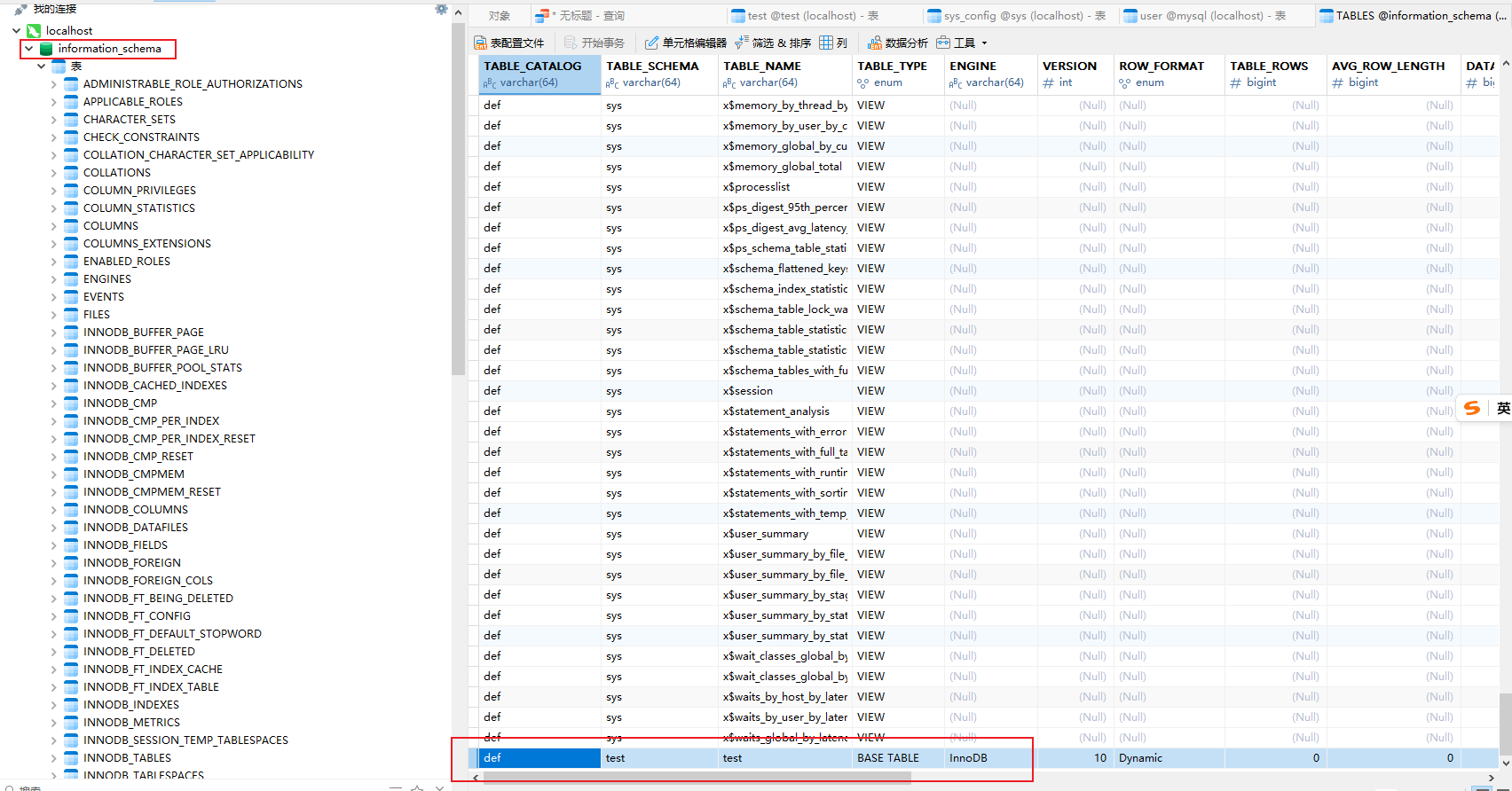Click the gear settings icon in connection panel
The image size is (1512, 791).
441,9
